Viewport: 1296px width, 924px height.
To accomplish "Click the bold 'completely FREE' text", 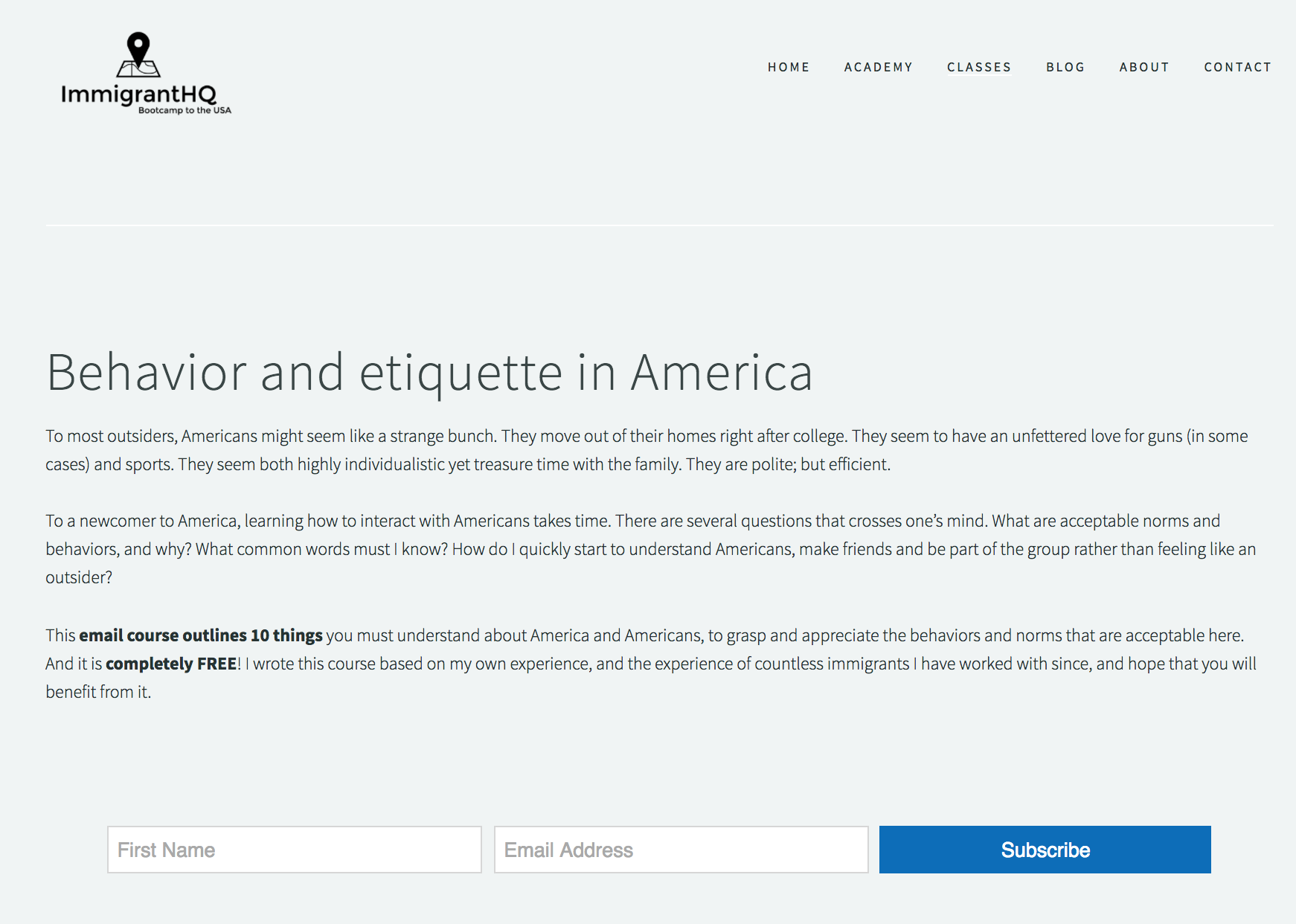I will [171, 664].
